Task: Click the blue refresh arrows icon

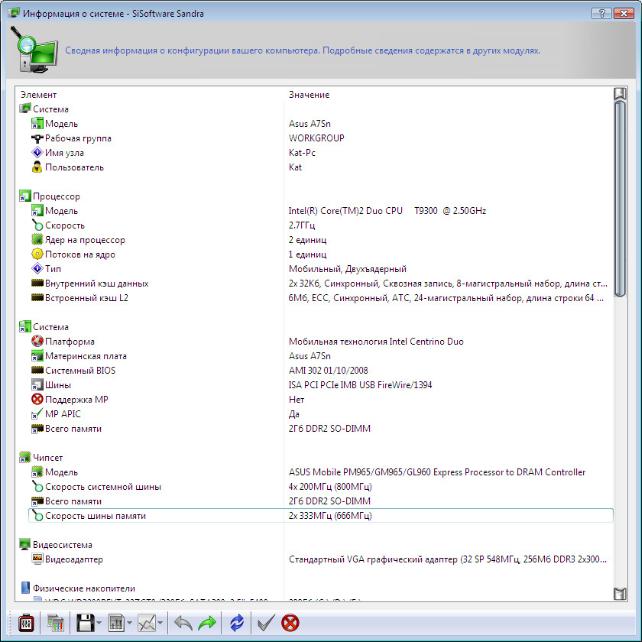Action: click(237, 623)
